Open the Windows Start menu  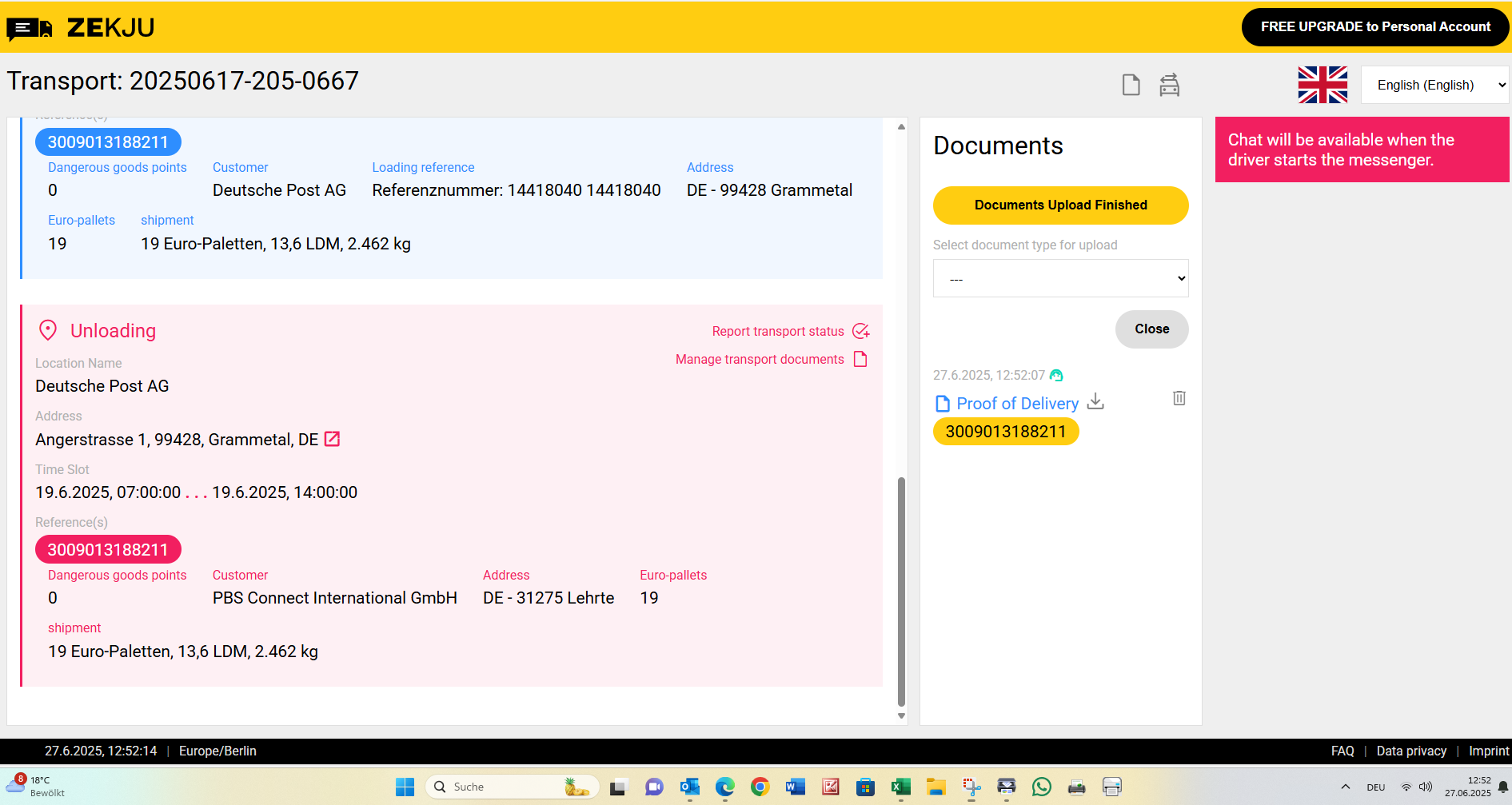[x=405, y=787]
